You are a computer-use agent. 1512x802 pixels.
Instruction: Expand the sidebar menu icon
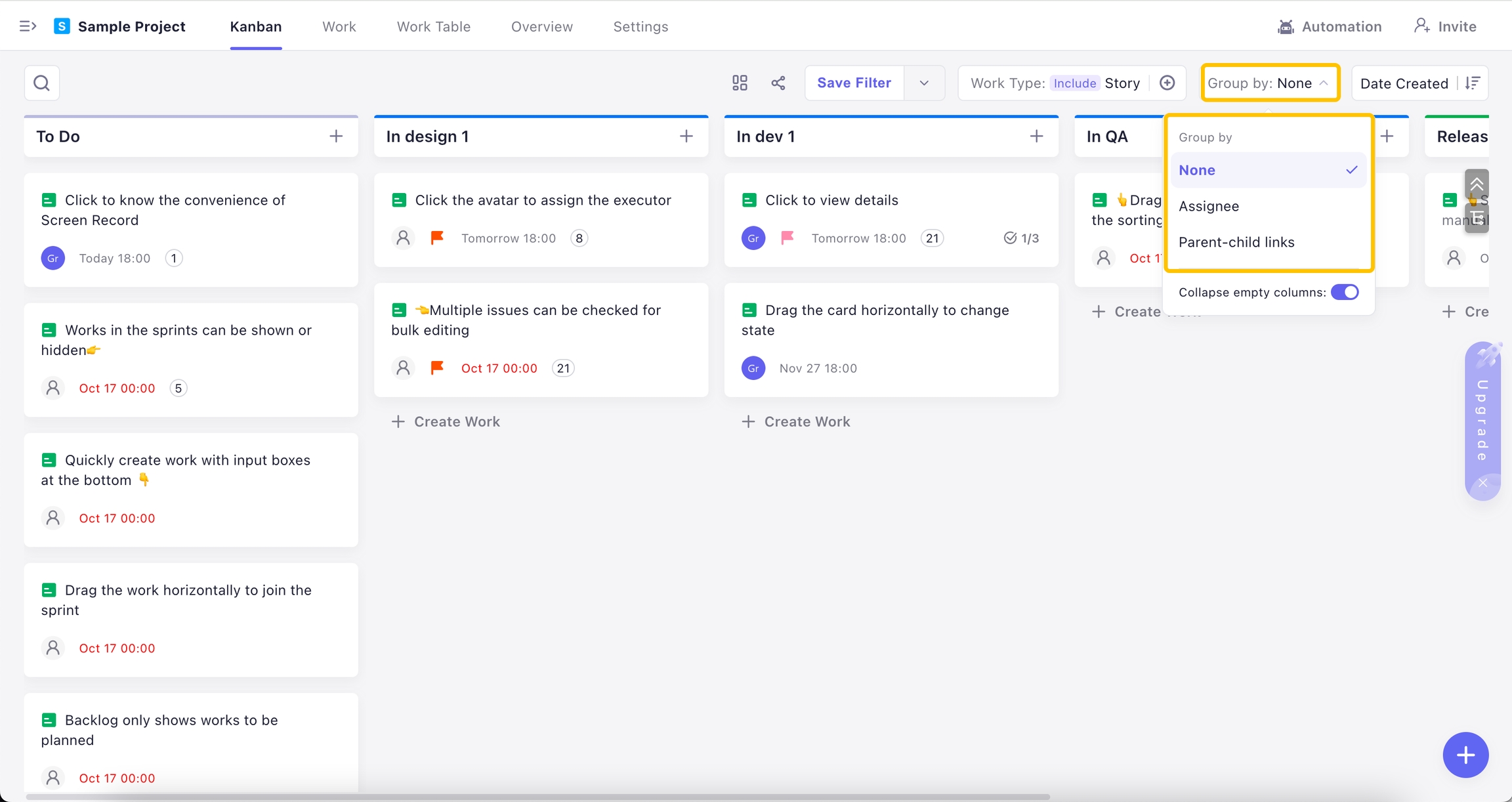(x=28, y=26)
